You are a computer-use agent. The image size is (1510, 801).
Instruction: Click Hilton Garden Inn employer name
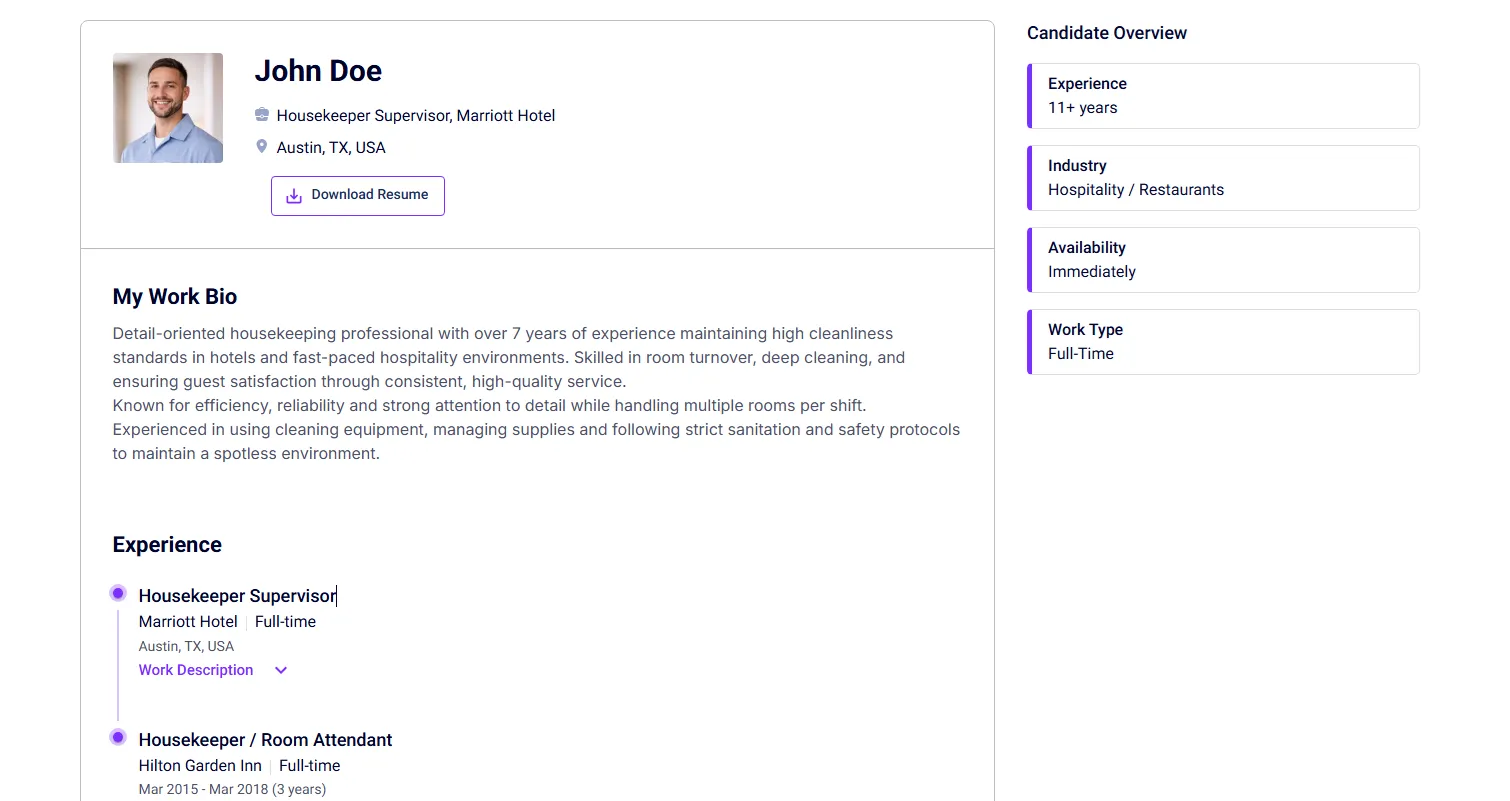pos(200,765)
